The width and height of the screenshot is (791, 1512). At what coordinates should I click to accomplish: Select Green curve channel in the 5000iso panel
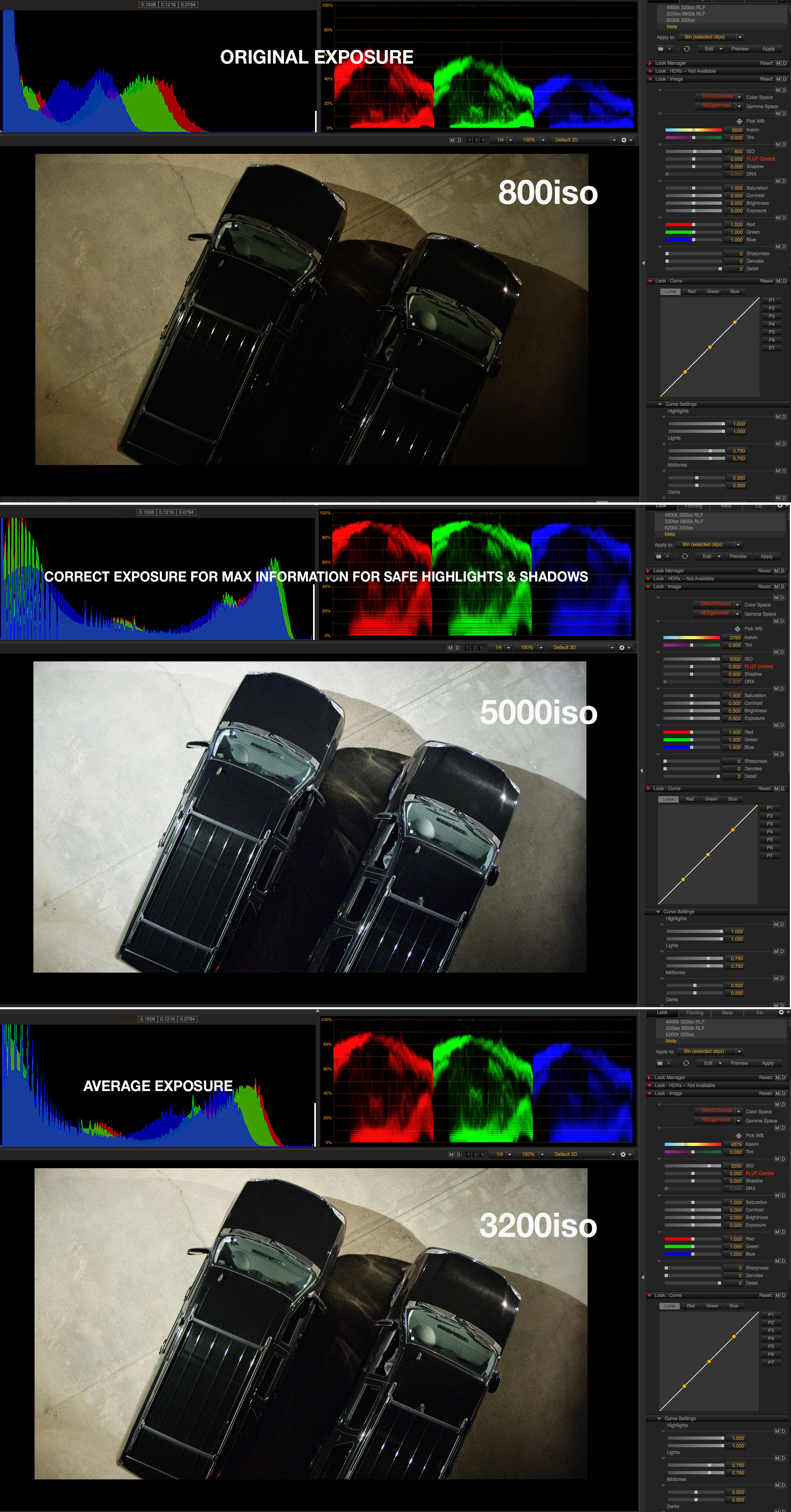tap(711, 799)
